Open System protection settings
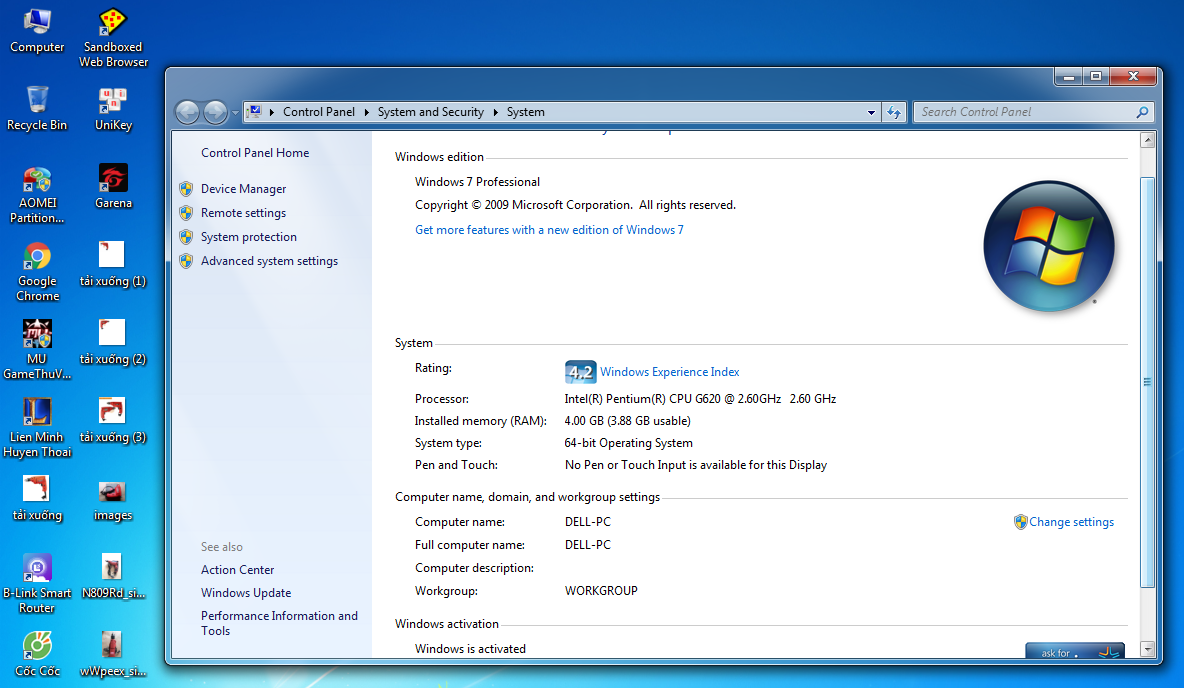1184x688 pixels. pyautogui.click(x=248, y=237)
